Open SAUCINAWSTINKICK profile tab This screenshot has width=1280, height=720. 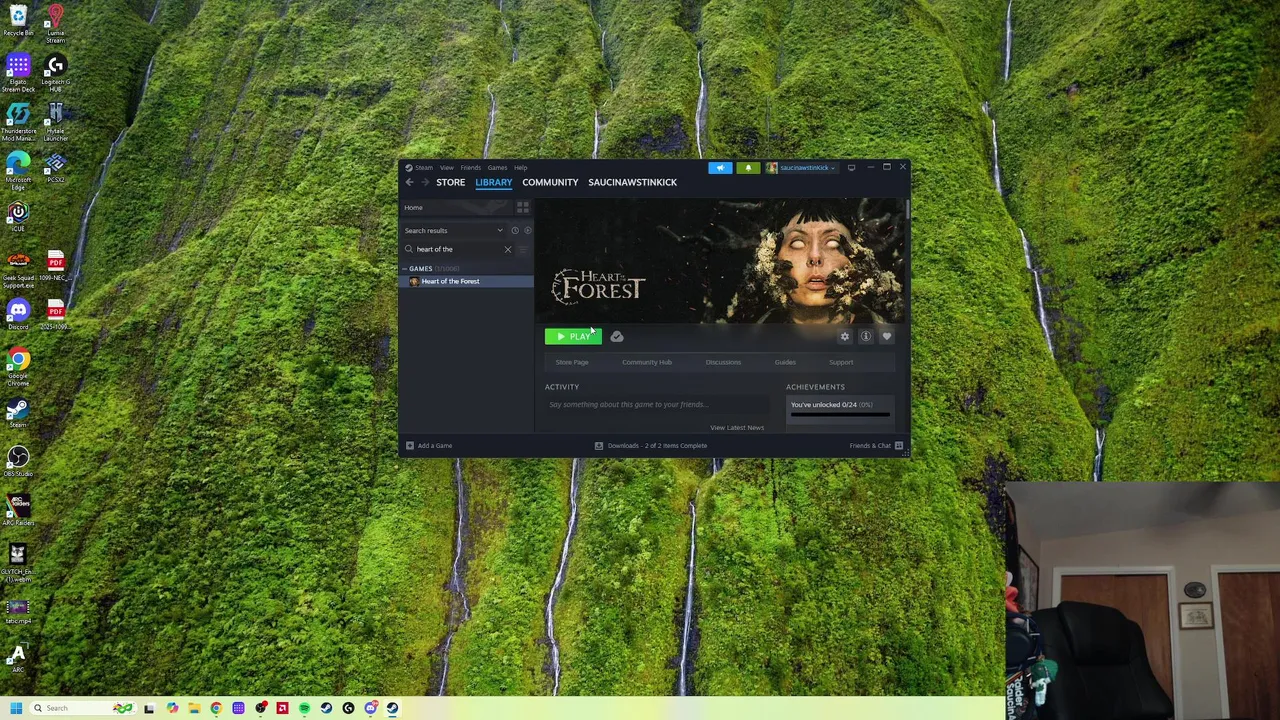[632, 182]
